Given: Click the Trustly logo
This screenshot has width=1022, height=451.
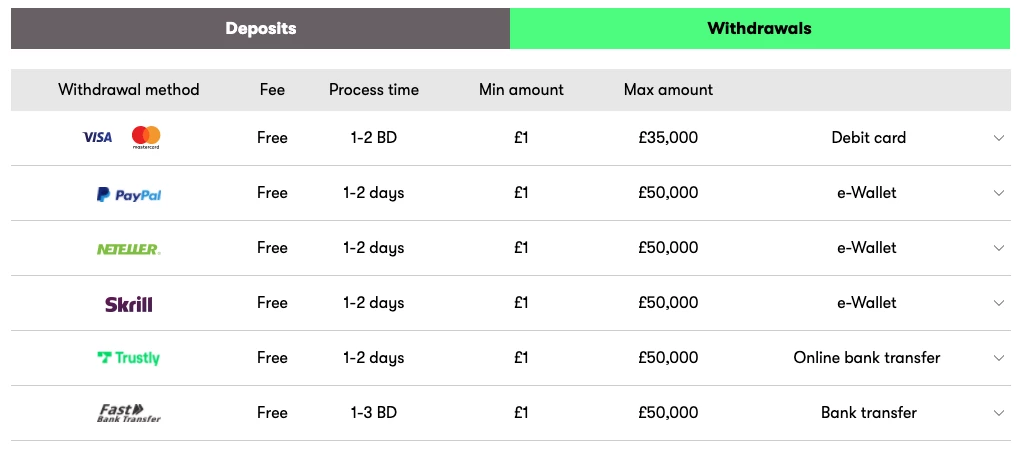Looking at the screenshot, I should pos(128,358).
